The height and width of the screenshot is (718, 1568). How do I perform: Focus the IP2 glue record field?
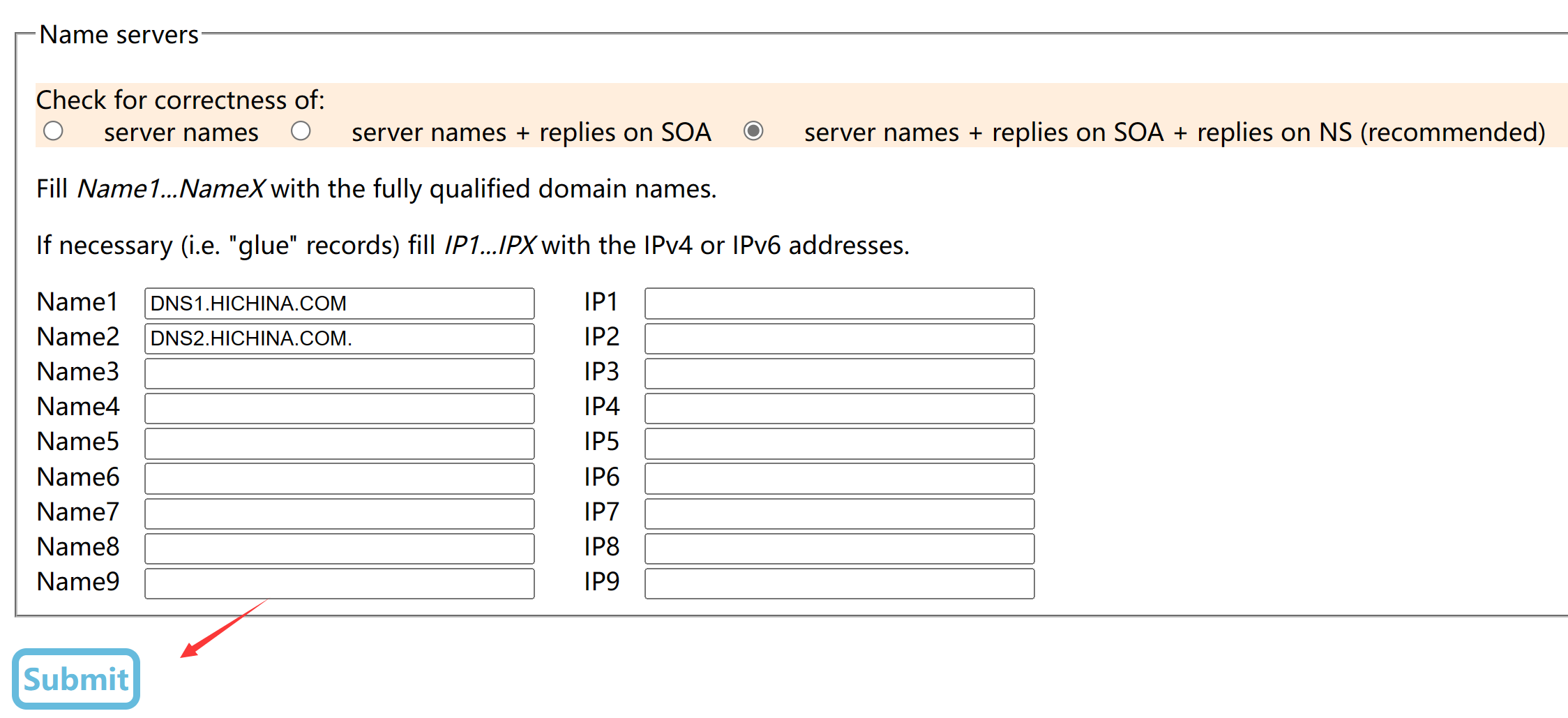pos(839,338)
